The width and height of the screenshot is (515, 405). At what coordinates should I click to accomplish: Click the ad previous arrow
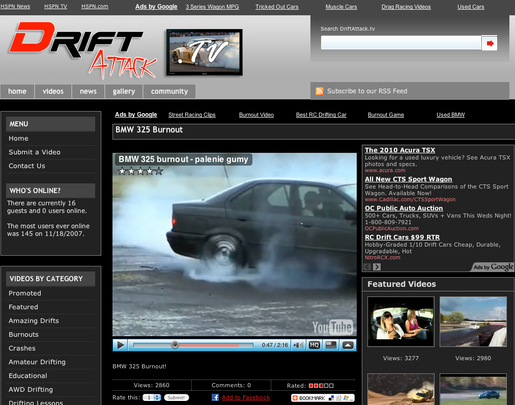(x=367, y=267)
